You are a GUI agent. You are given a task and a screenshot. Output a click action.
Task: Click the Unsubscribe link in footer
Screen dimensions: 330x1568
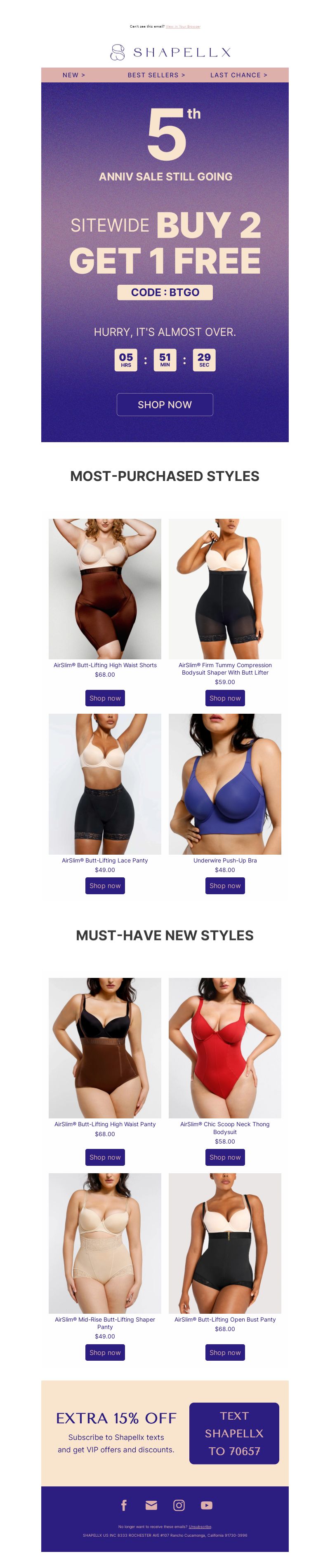click(x=200, y=1526)
